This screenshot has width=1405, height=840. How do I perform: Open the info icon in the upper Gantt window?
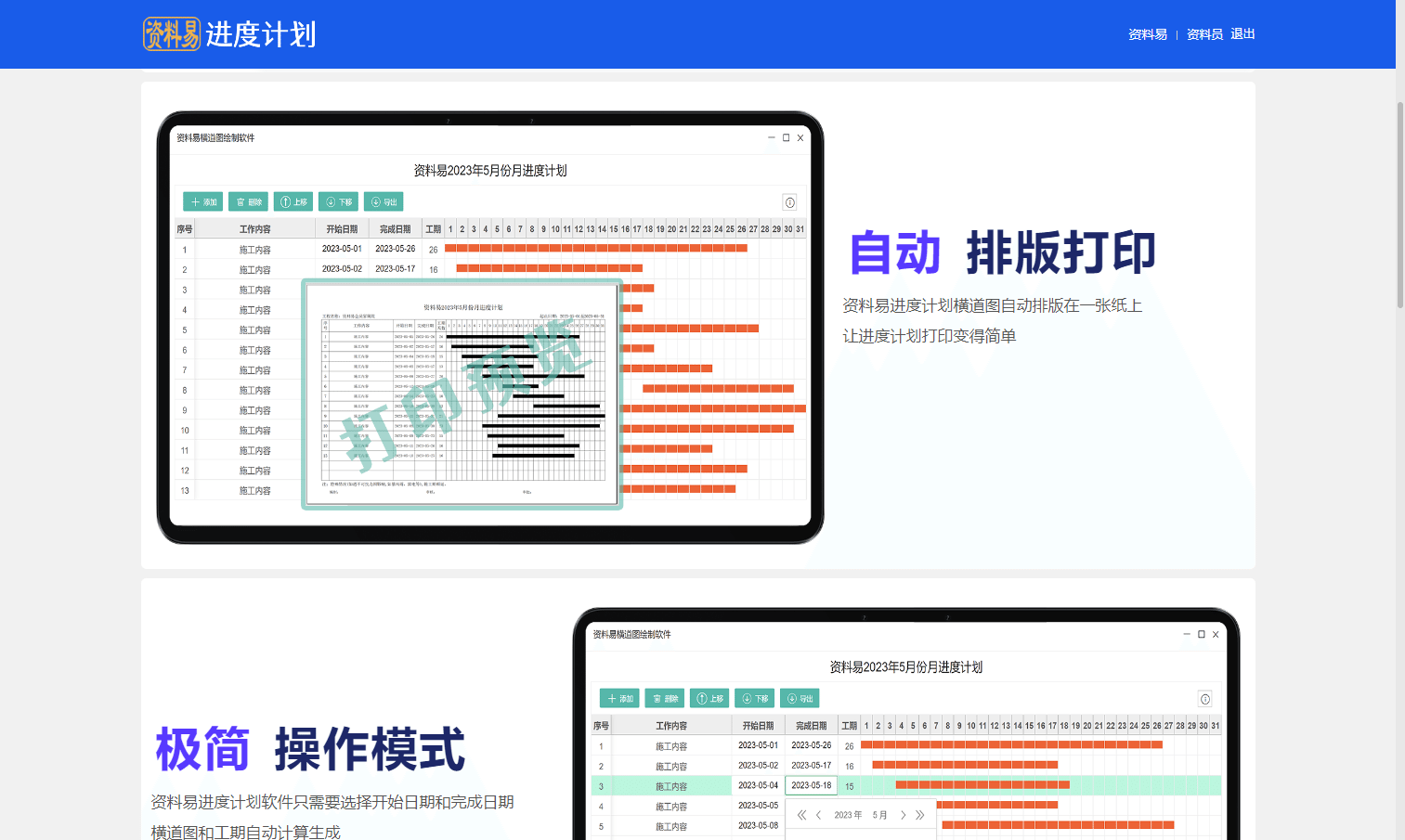[x=789, y=202]
